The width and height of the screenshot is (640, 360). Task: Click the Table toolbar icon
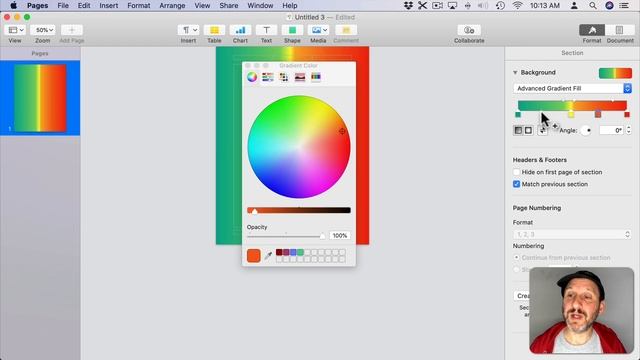tap(214, 30)
